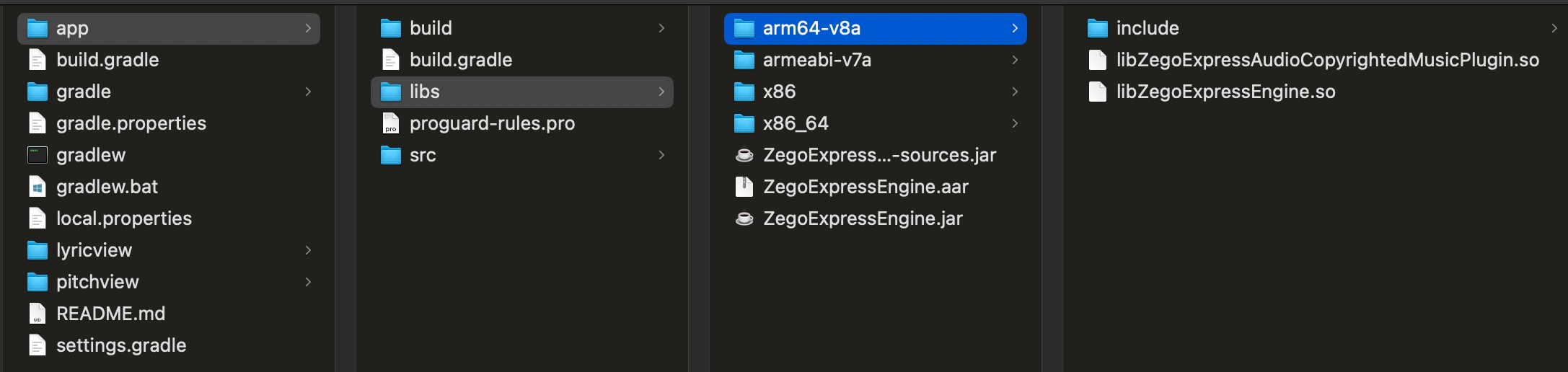Expand the pitchview folder chevron

point(308,282)
